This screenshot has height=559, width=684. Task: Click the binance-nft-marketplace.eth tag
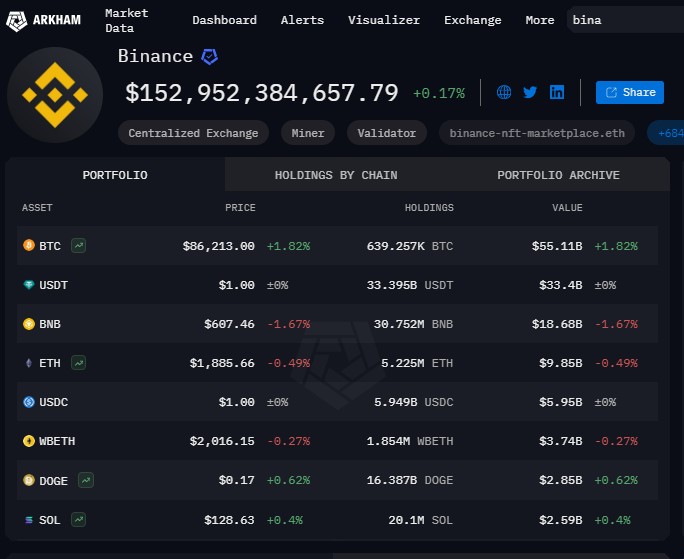[537, 133]
